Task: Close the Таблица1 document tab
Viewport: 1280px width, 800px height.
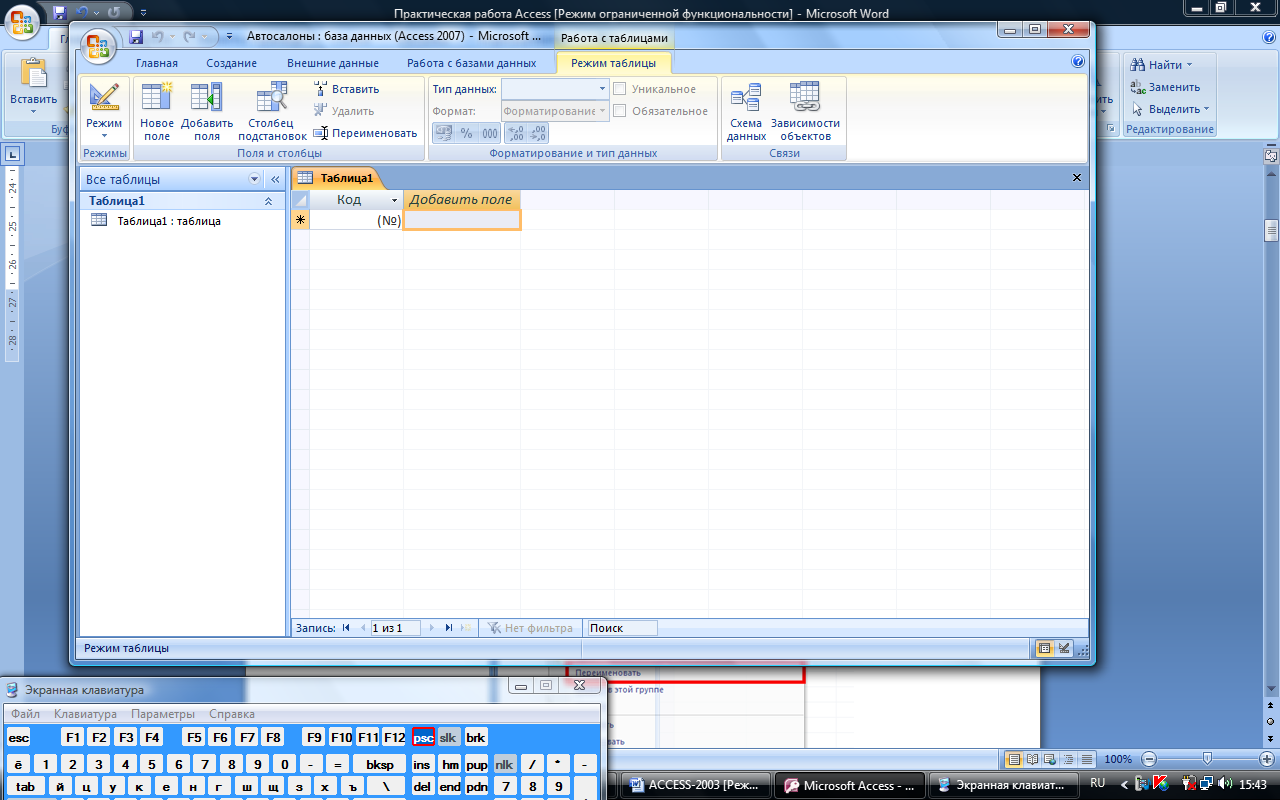Action: [x=1077, y=178]
